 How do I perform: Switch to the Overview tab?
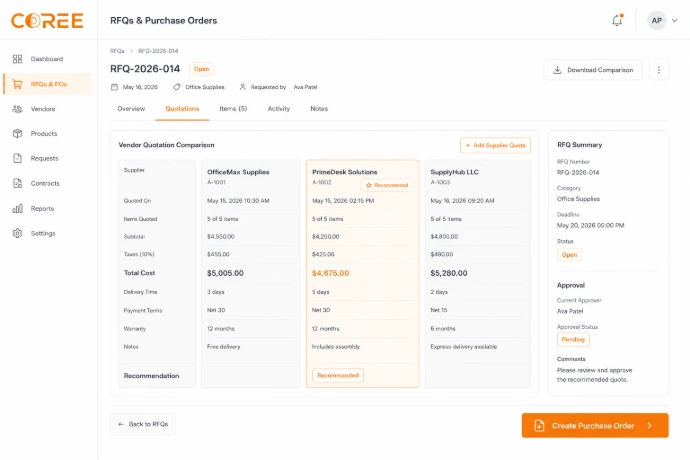[x=131, y=109]
